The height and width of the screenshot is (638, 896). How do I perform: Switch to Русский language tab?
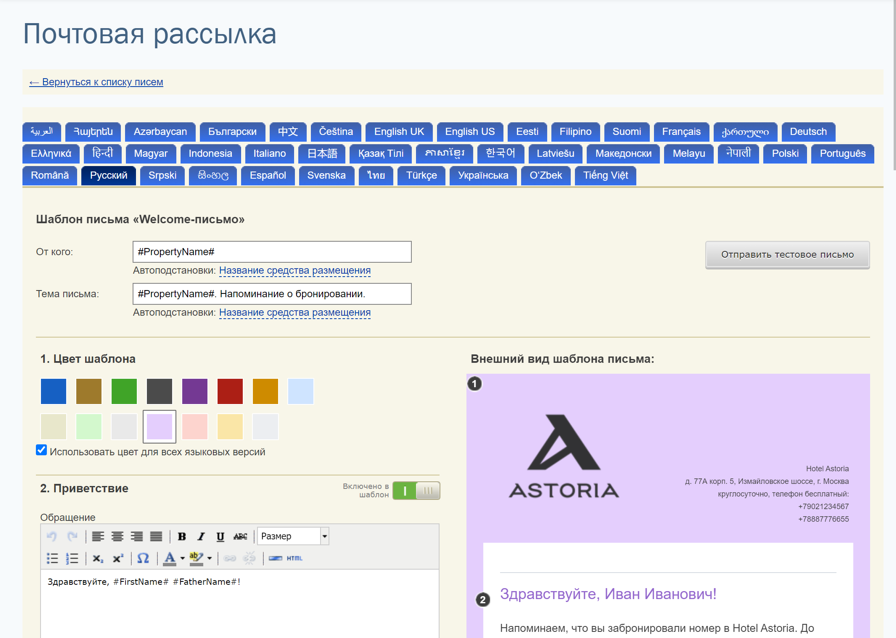tap(109, 176)
